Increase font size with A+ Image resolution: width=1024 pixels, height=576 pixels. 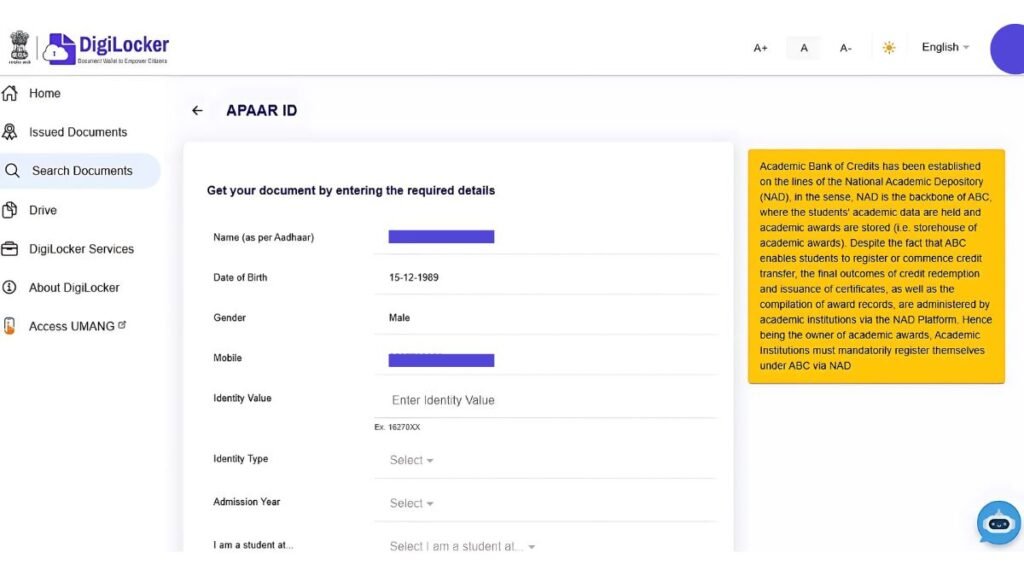pyautogui.click(x=760, y=48)
